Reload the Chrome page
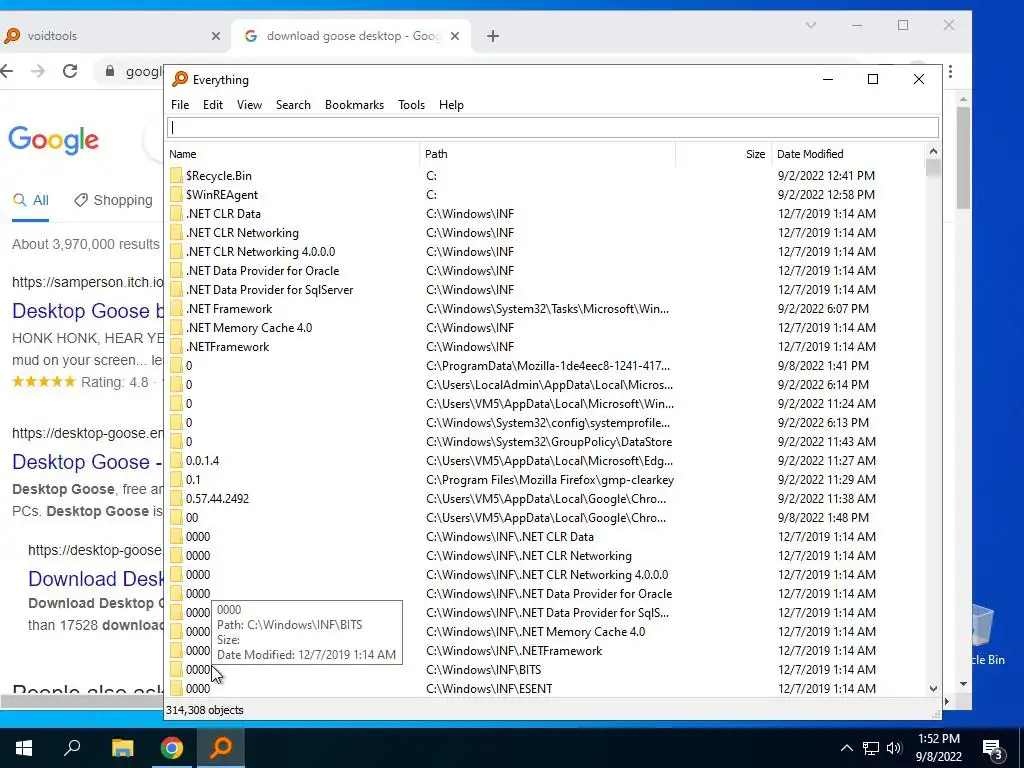 pyautogui.click(x=70, y=71)
